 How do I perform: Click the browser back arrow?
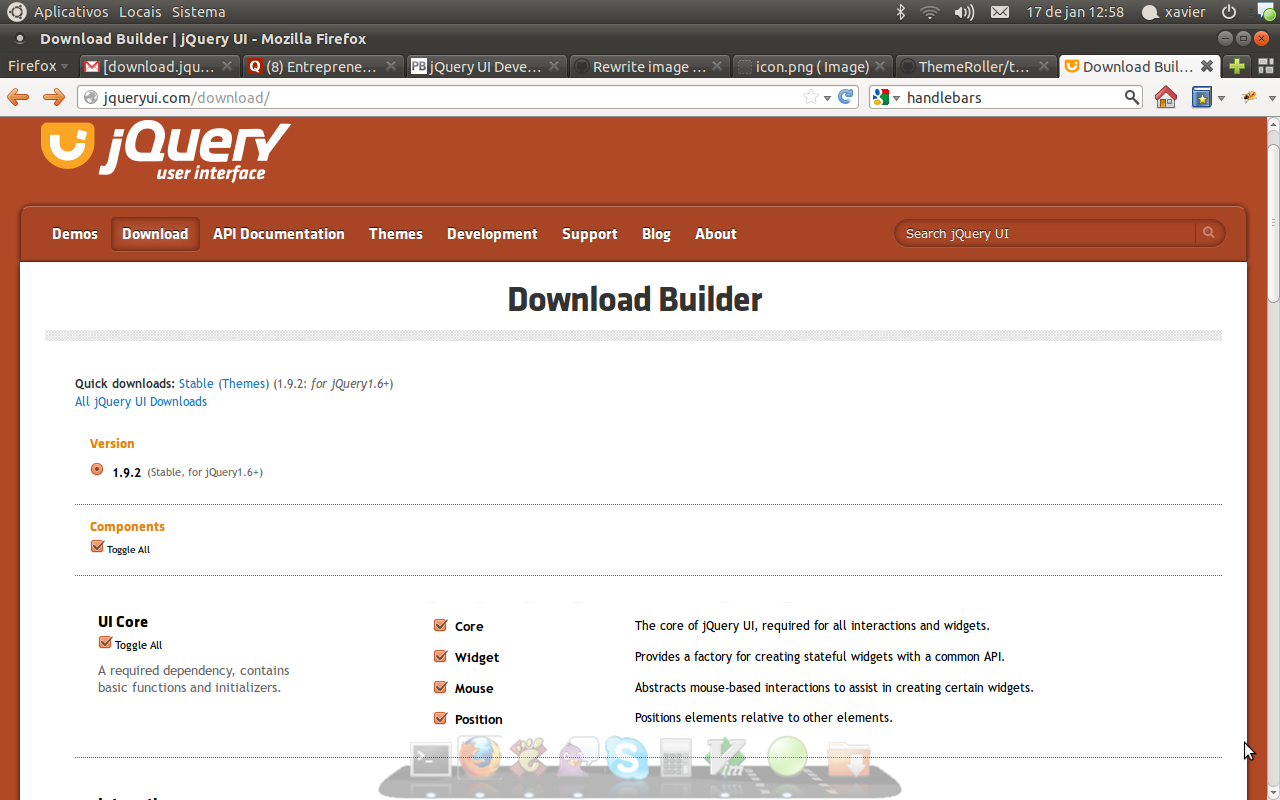18,97
